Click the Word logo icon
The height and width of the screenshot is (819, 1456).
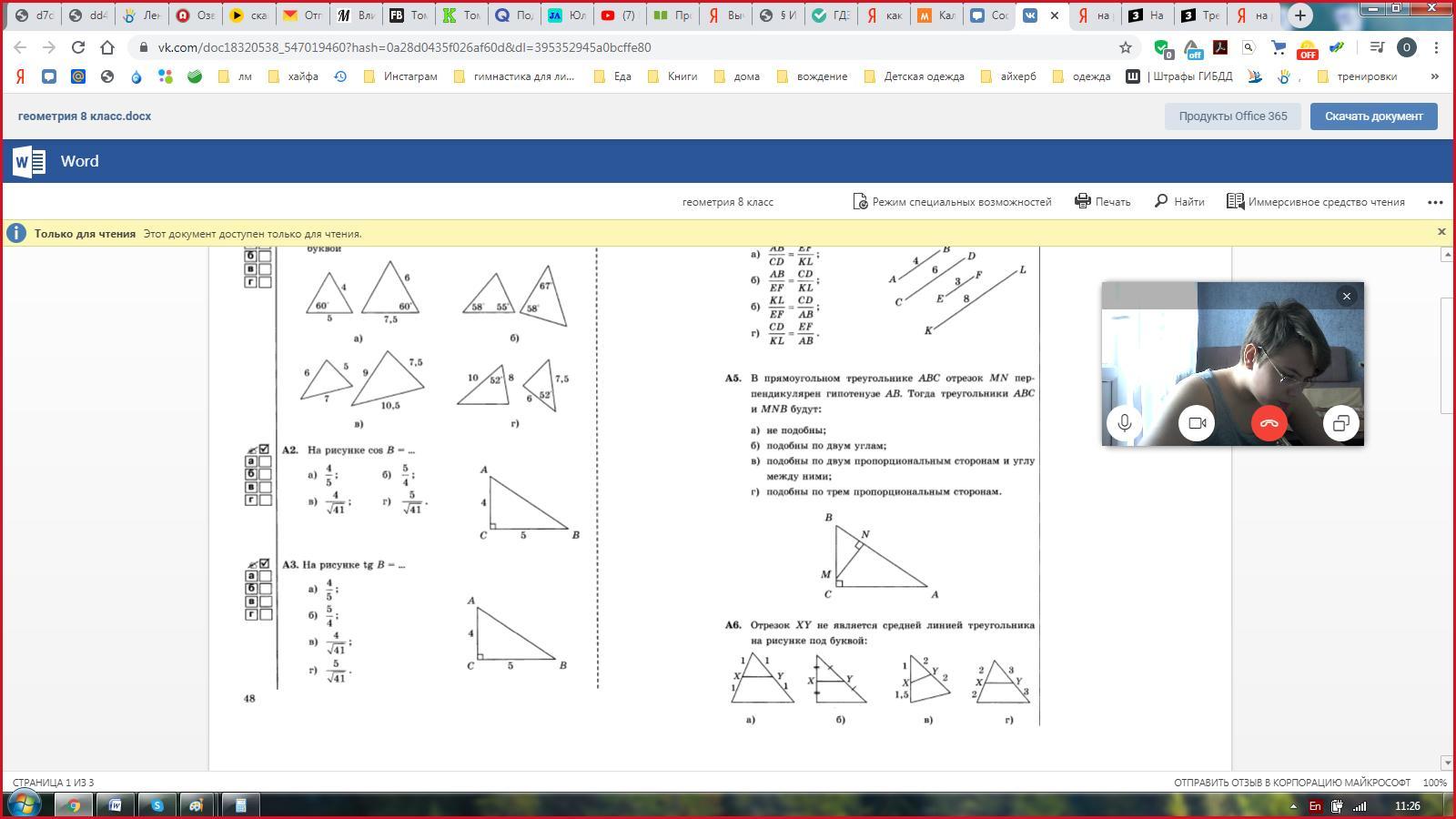(29, 161)
